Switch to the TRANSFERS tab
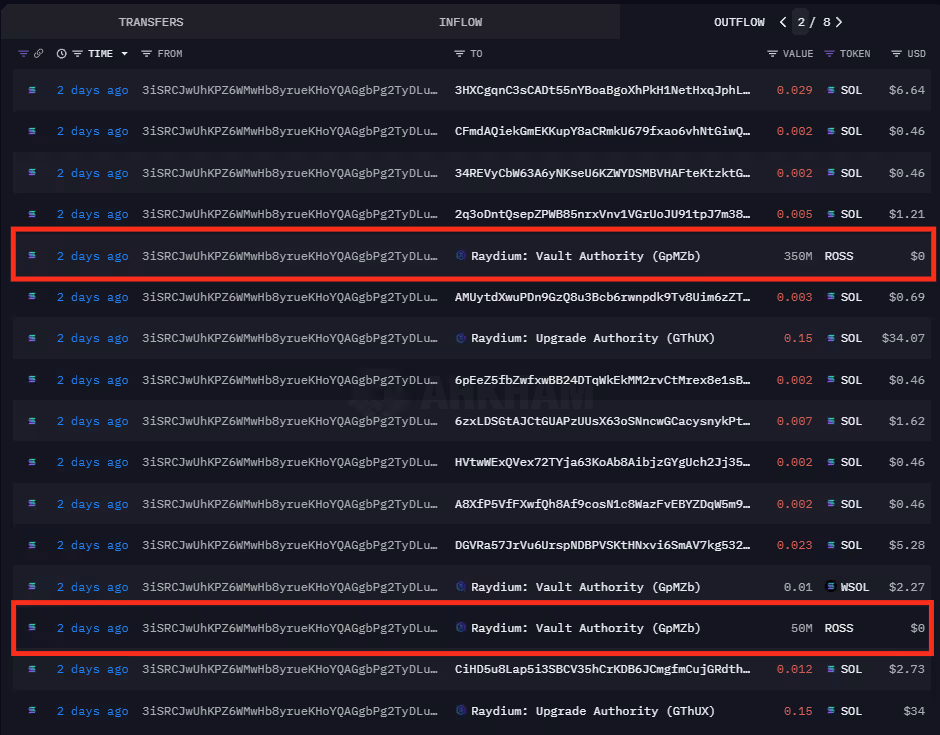 151,22
